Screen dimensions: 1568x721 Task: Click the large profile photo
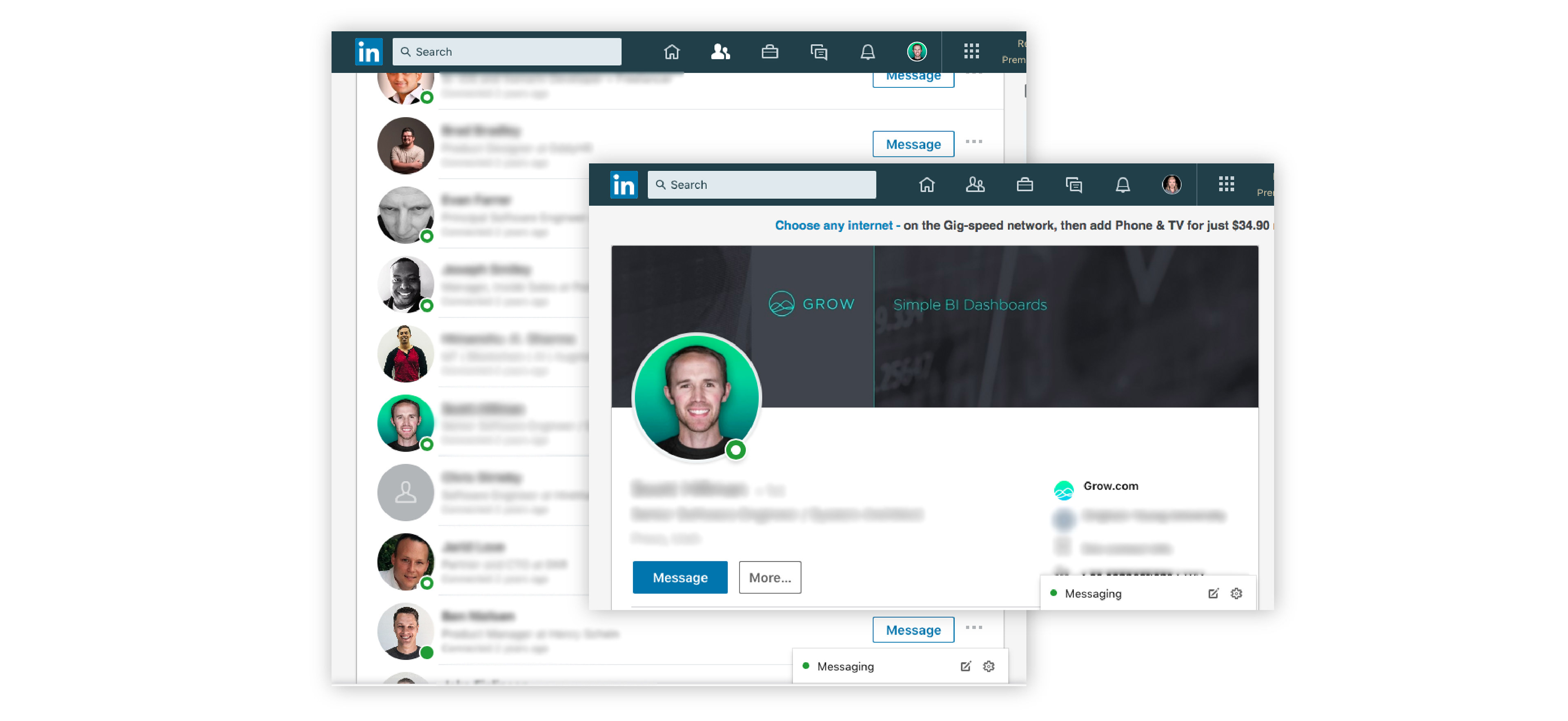pyautogui.click(x=696, y=397)
